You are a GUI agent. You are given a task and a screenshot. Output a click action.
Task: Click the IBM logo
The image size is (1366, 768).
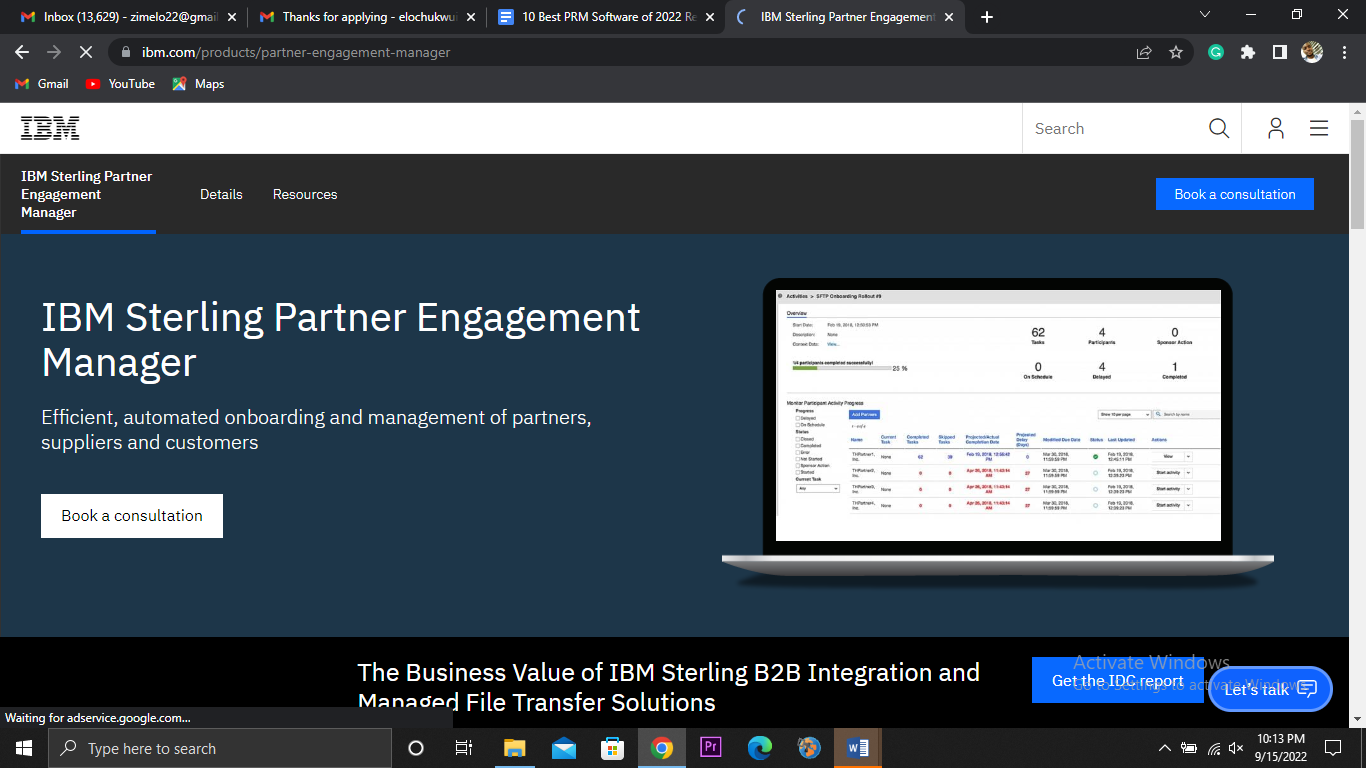[x=50, y=128]
